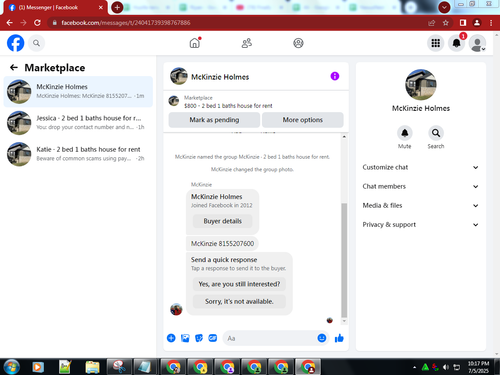The height and width of the screenshot is (375, 500).
Task: Select the McKinzie Holmes conversation in the list
Action: point(78,91)
